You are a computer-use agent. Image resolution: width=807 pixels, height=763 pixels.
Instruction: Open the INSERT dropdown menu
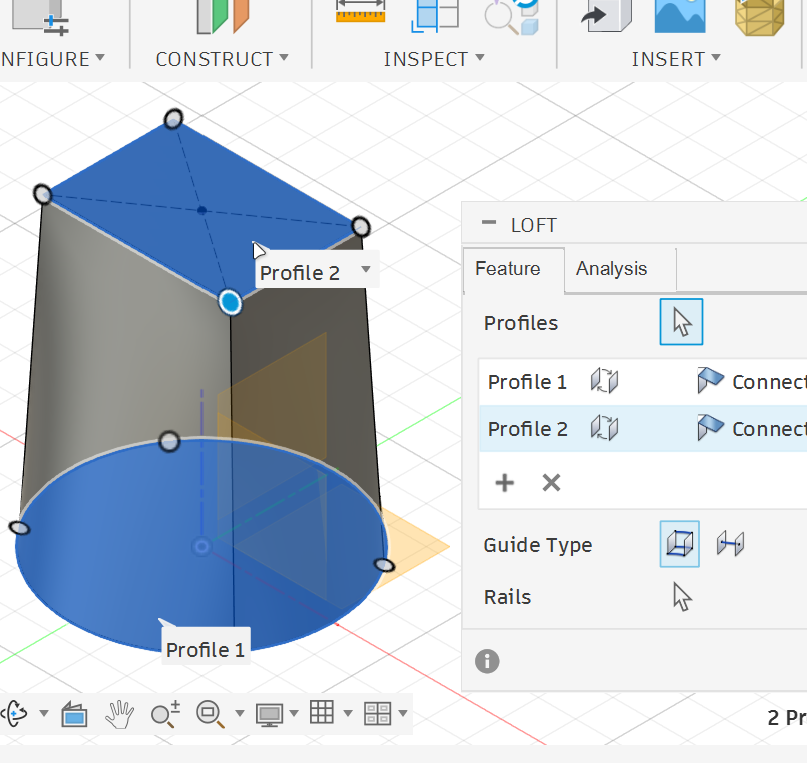[x=676, y=59]
